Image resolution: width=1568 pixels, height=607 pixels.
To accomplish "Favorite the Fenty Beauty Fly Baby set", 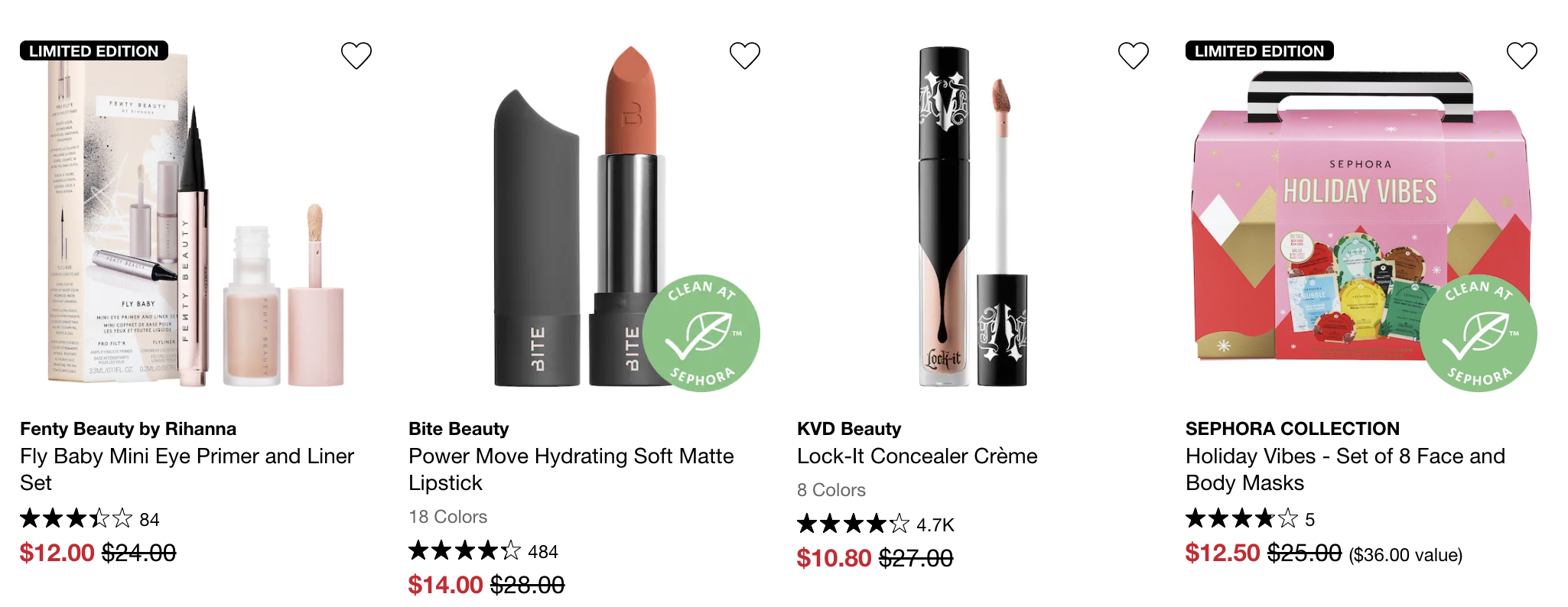I will [x=356, y=55].
